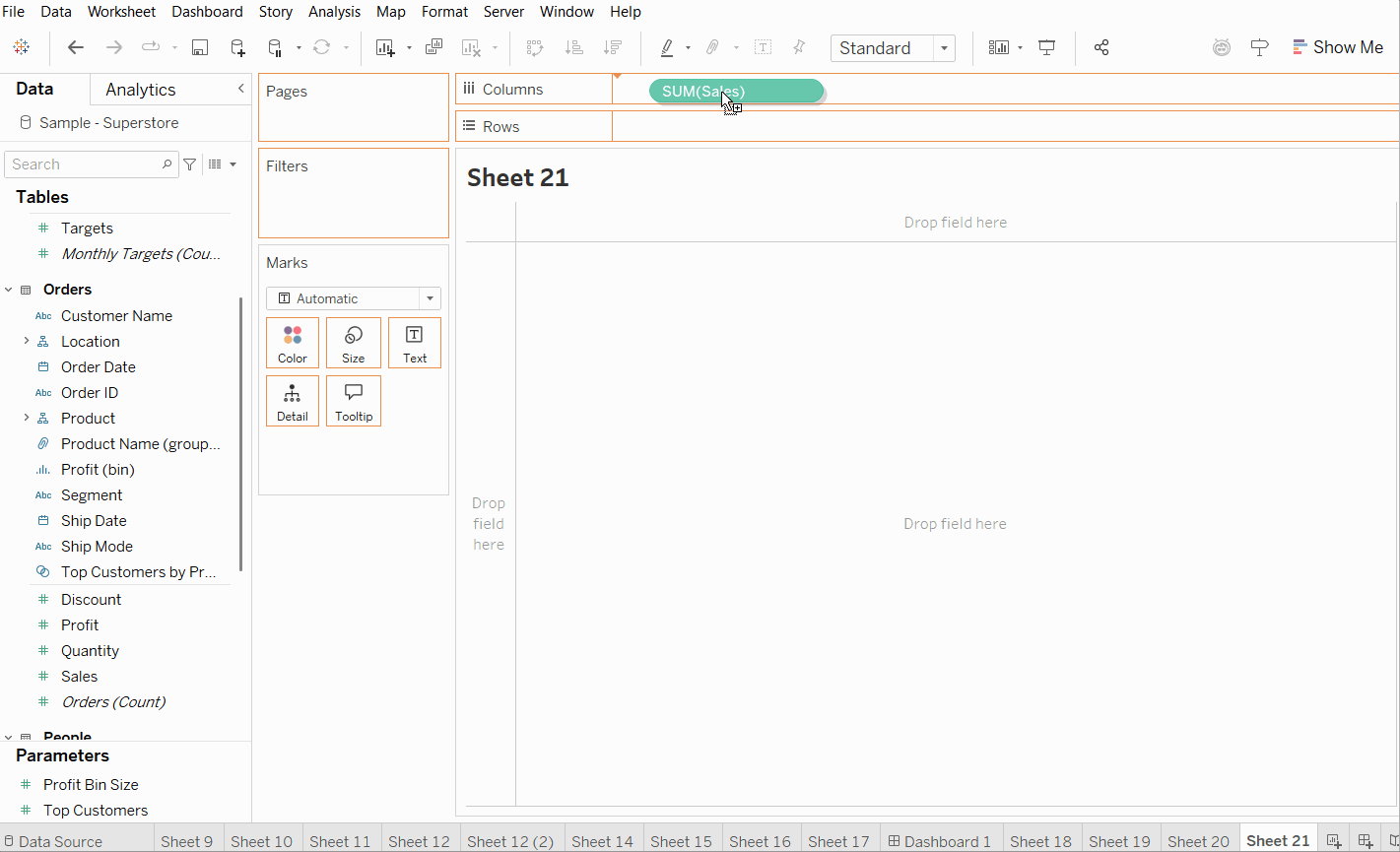Click the Save workbook icon
1400x852 pixels.
[x=200, y=47]
